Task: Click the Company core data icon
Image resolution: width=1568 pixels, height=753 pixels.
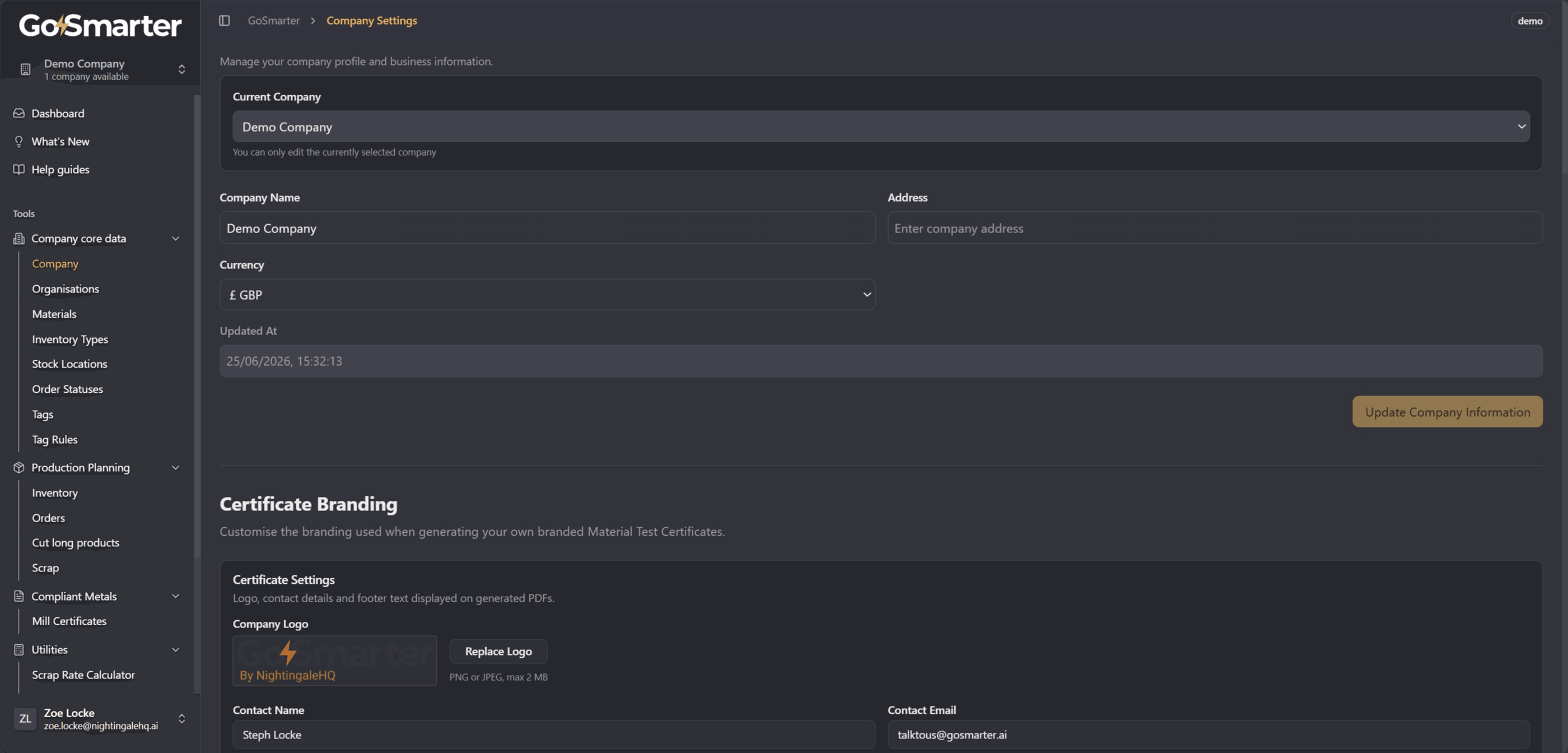Action: click(19, 238)
